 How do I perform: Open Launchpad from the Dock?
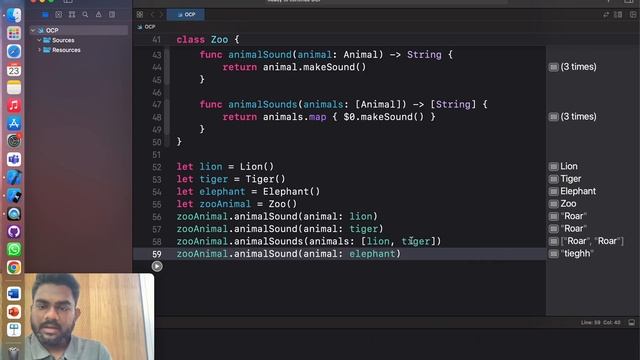click(14, 33)
